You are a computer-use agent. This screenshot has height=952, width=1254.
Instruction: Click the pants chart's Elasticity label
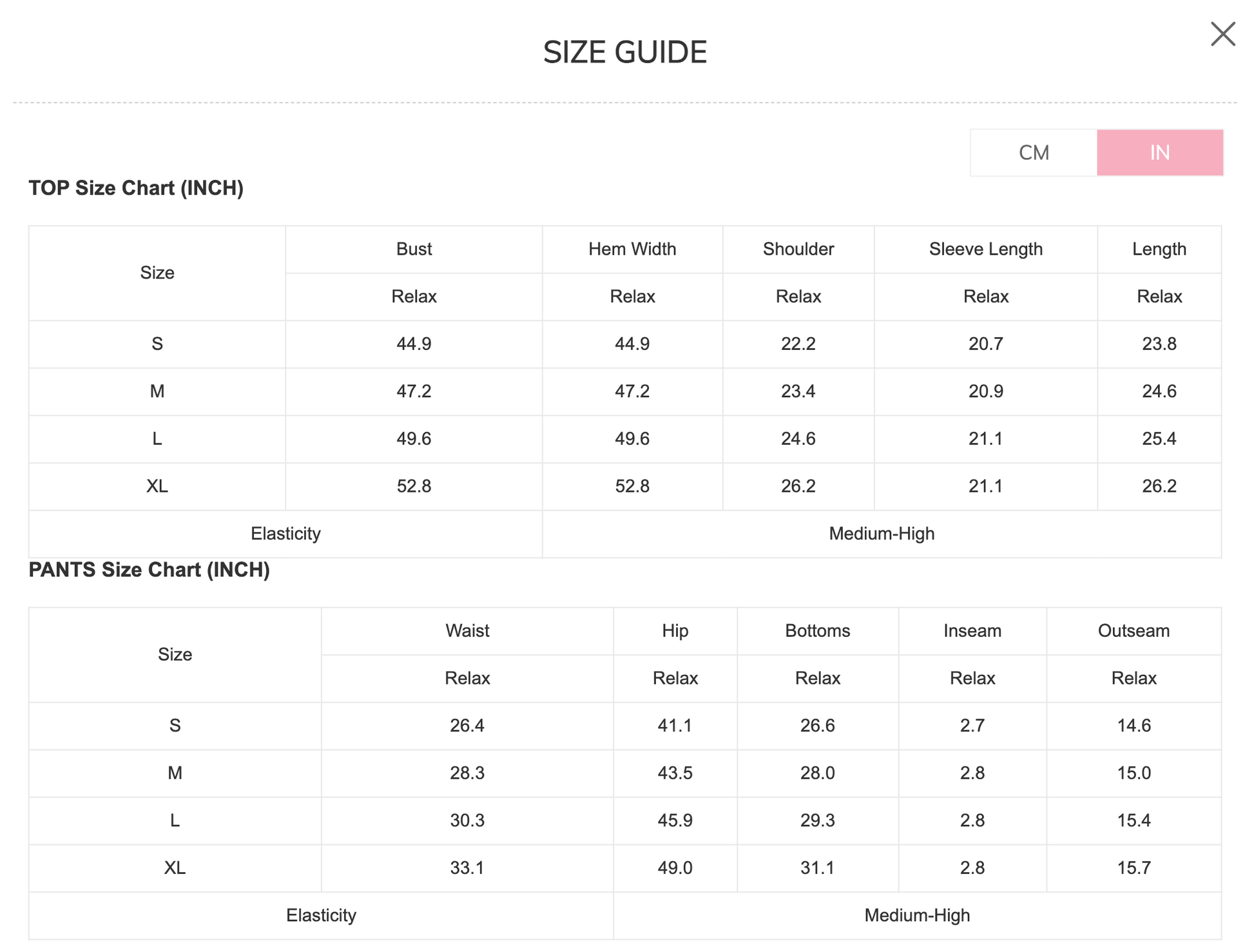pos(321,915)
